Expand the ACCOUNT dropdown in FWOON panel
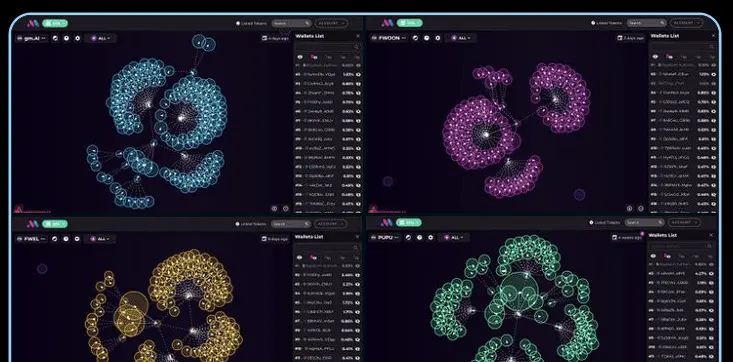The image size is (733, 362). (x=686, y=22)
